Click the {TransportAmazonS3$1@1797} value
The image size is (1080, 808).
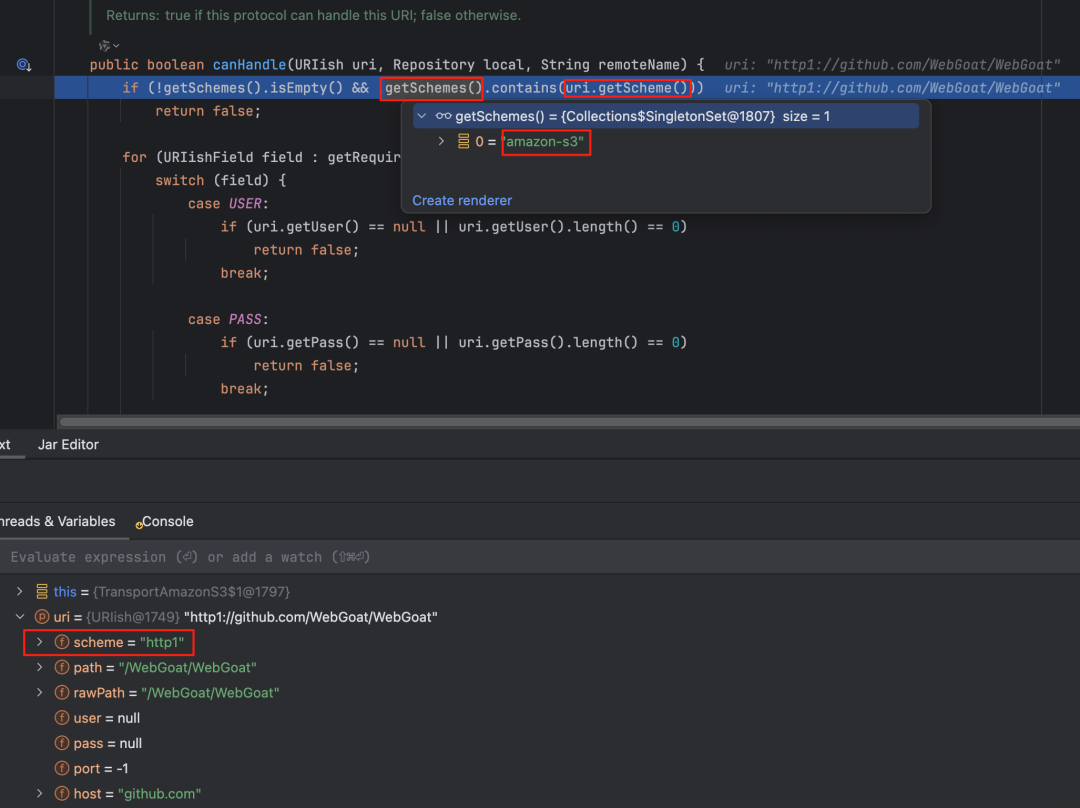[191, 592]
